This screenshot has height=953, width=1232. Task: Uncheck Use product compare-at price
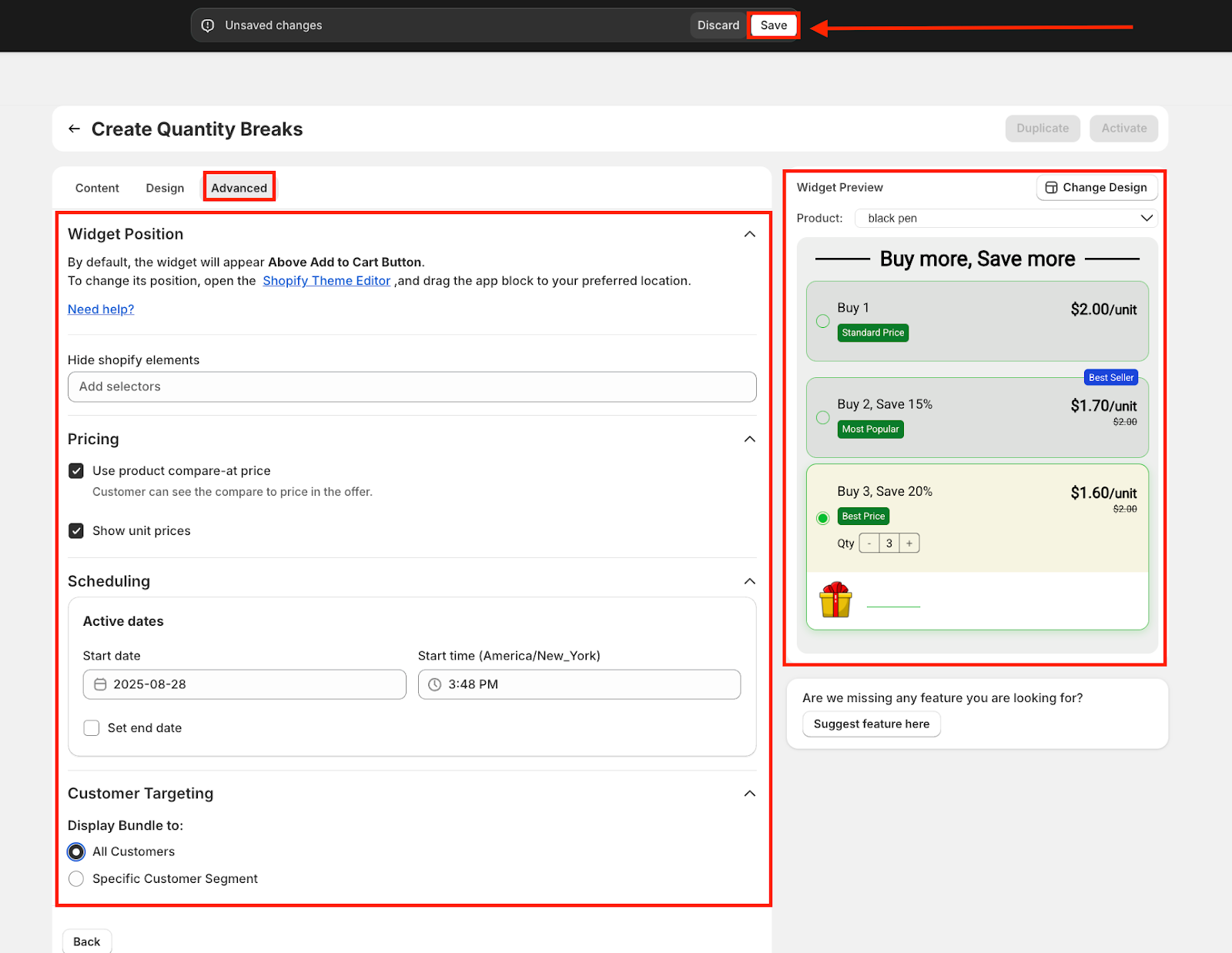76,470
